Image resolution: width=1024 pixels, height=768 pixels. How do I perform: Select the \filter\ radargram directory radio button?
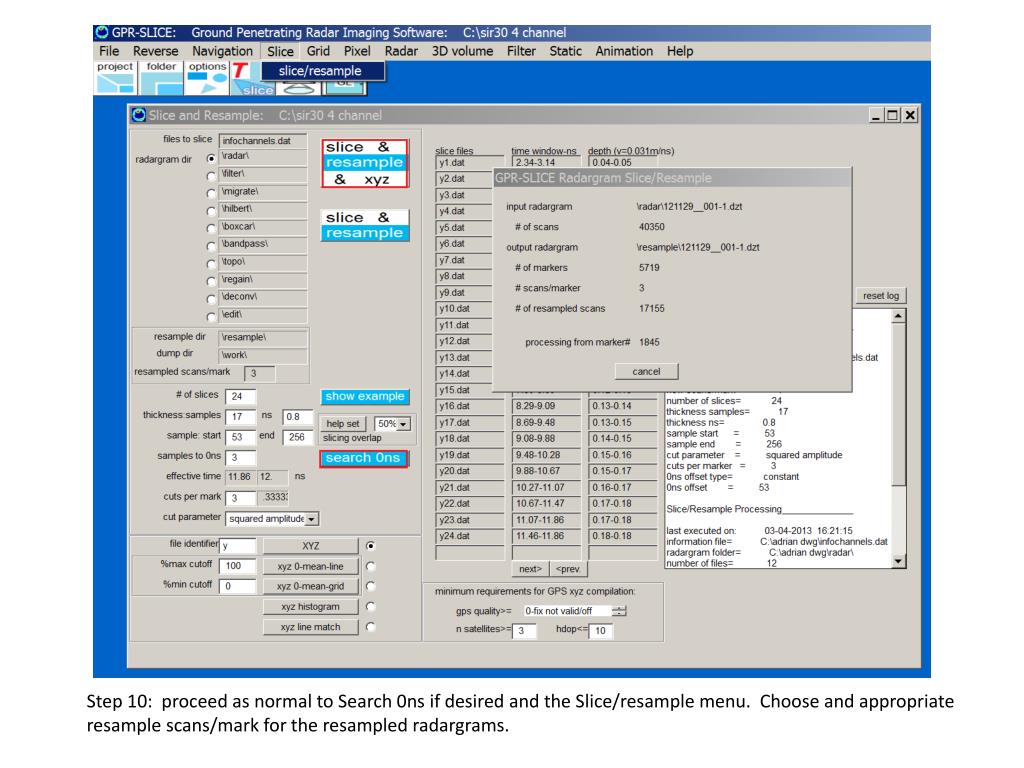click(210, 176)
